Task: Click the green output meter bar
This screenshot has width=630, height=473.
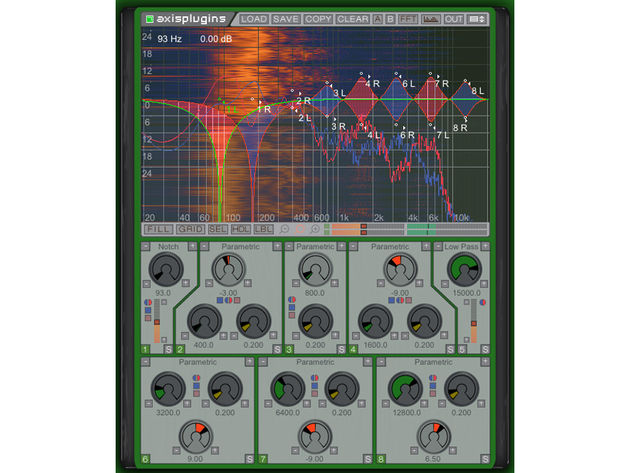Action: coord(447,229)
